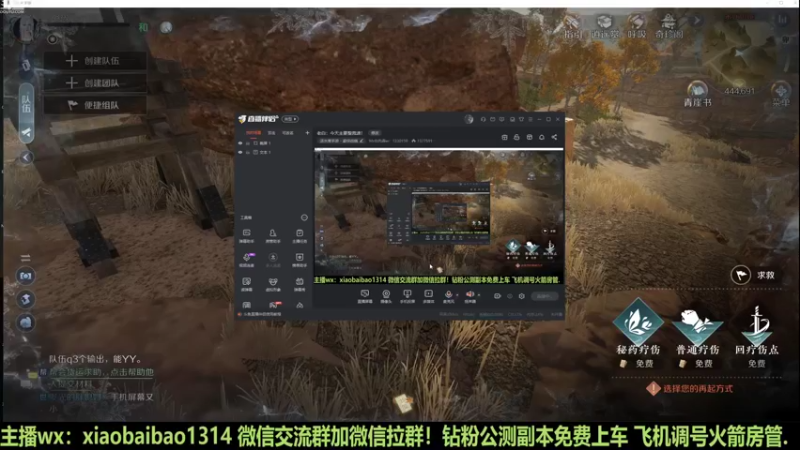Open the 奇珍阁 shop icon

click(x=669, y=27)
